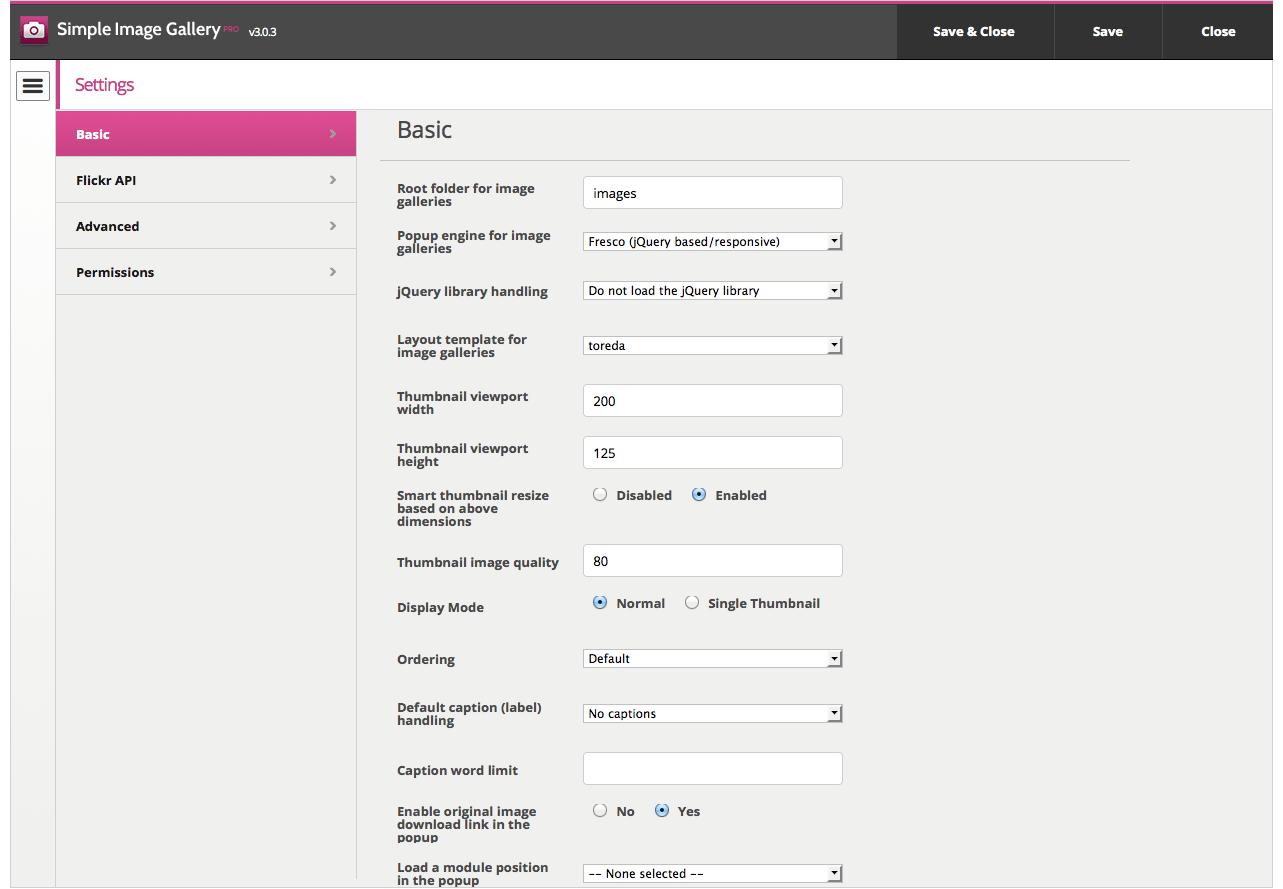Click the Save & Close button
Viewport: 1283px width, 889px height.
point(974,31)
